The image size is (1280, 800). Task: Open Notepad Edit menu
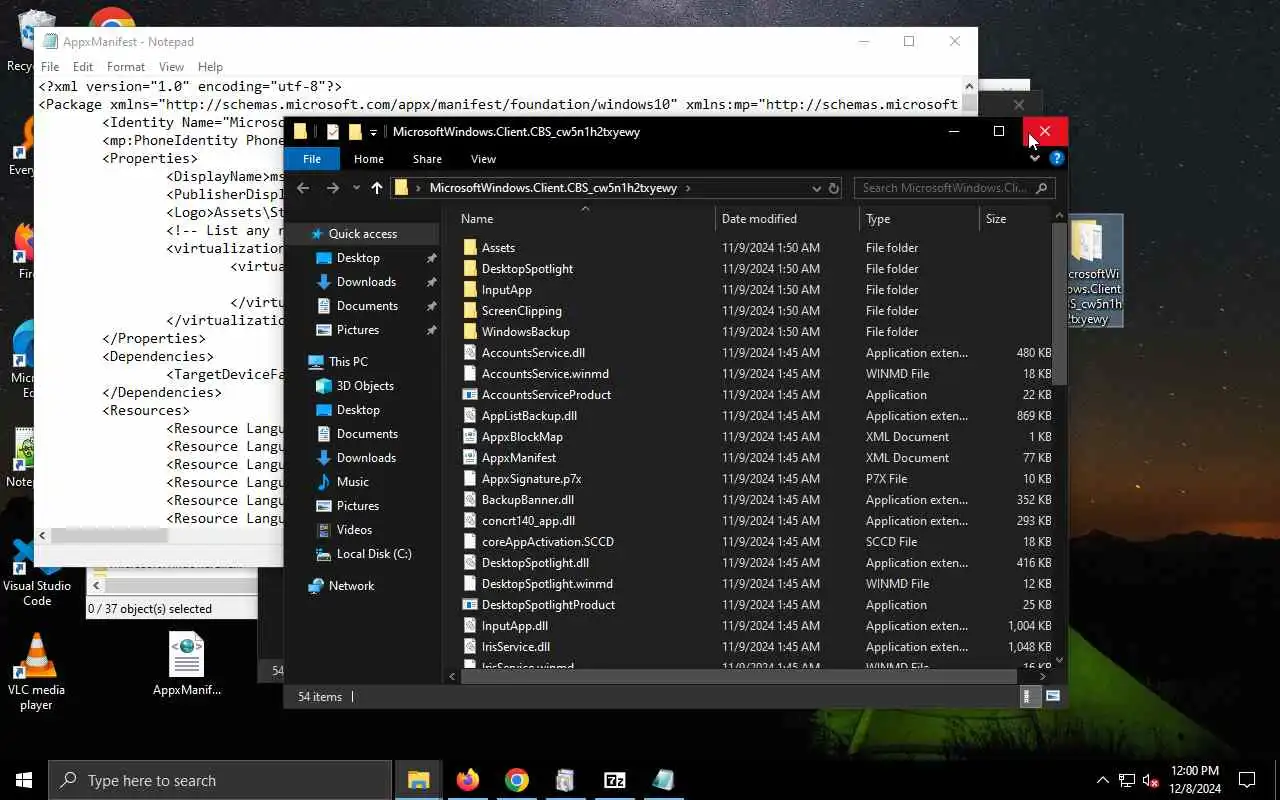(83, 67)
